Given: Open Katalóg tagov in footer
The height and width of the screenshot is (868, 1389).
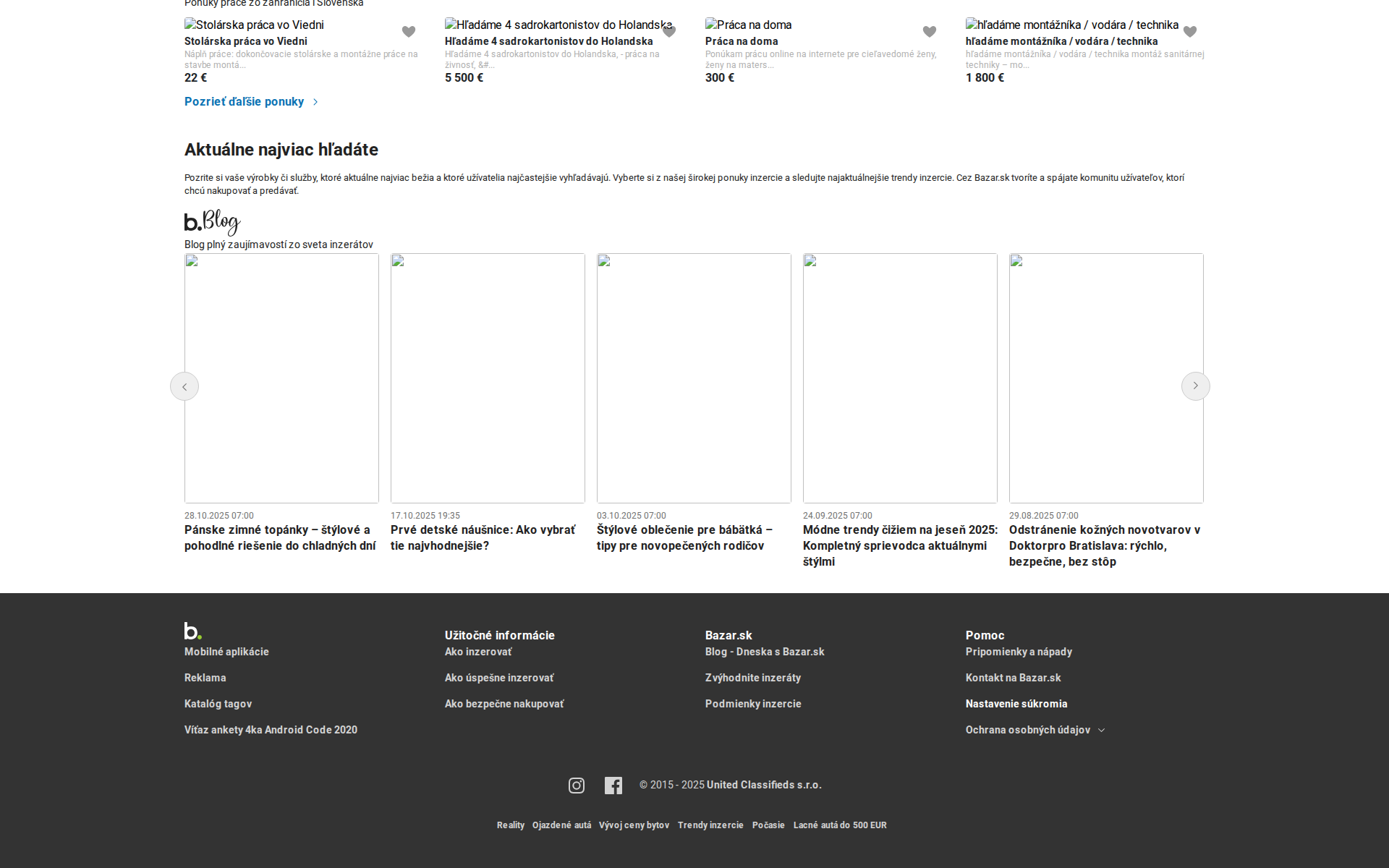Looking at the screenshot, I should tap(218, 704).
